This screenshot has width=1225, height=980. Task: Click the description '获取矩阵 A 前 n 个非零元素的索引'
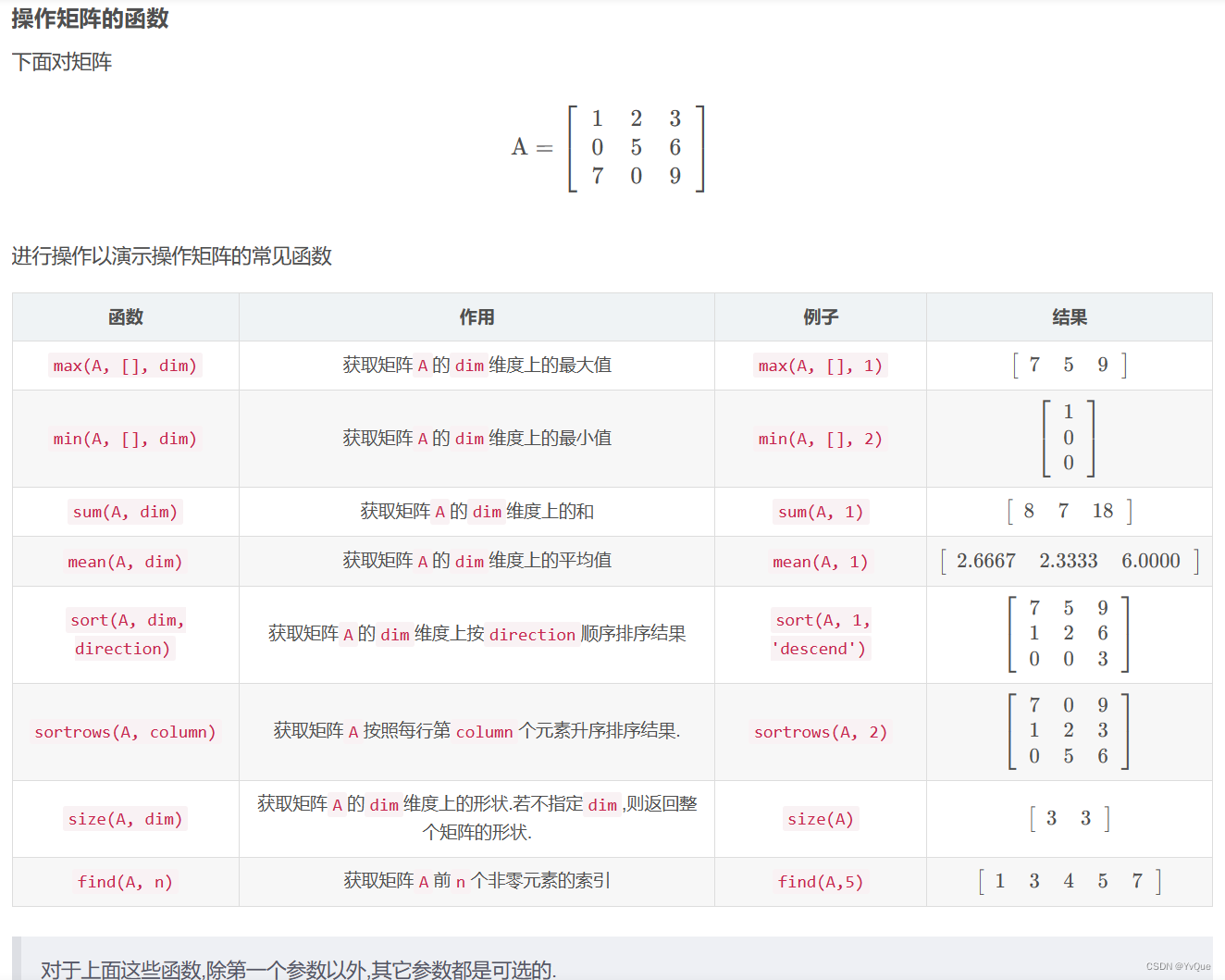[x=476, y=881]
